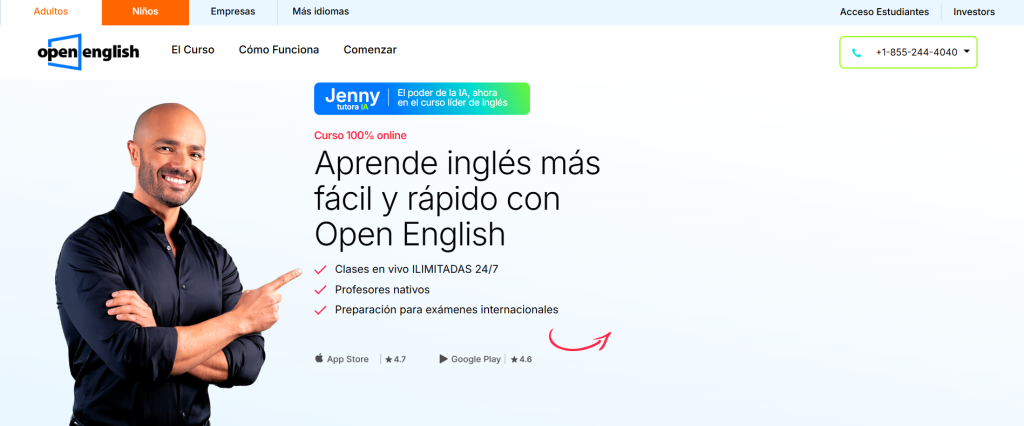This screenshot has height=426, width=1024.
Task: Switch to the Adultos tab
Action: coord(51,12)
